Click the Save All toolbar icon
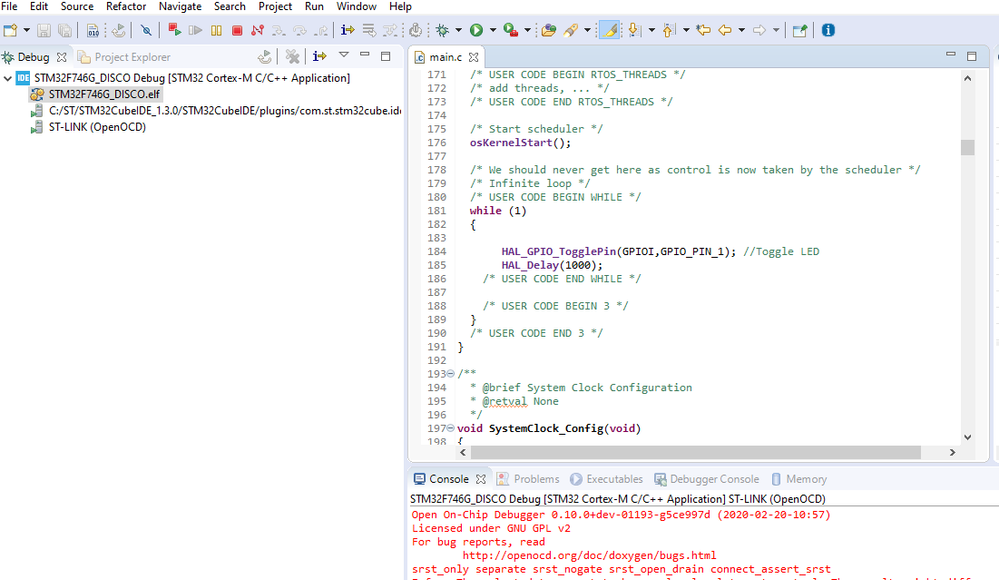 tap(64, 30)
